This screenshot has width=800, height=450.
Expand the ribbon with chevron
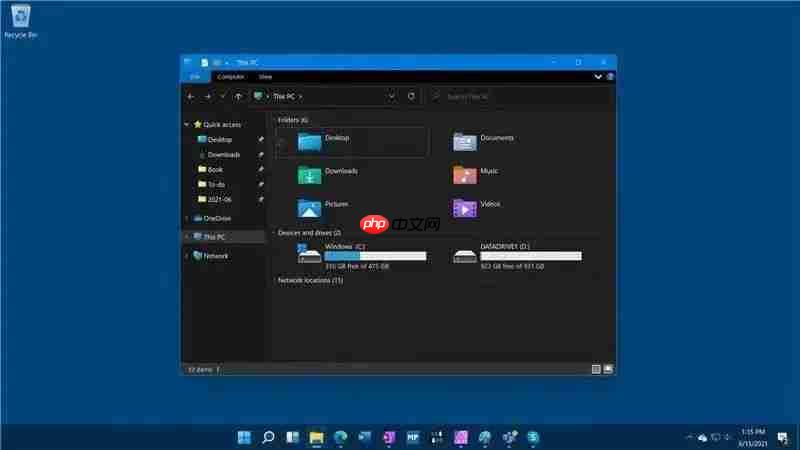[x=598, y=77]
